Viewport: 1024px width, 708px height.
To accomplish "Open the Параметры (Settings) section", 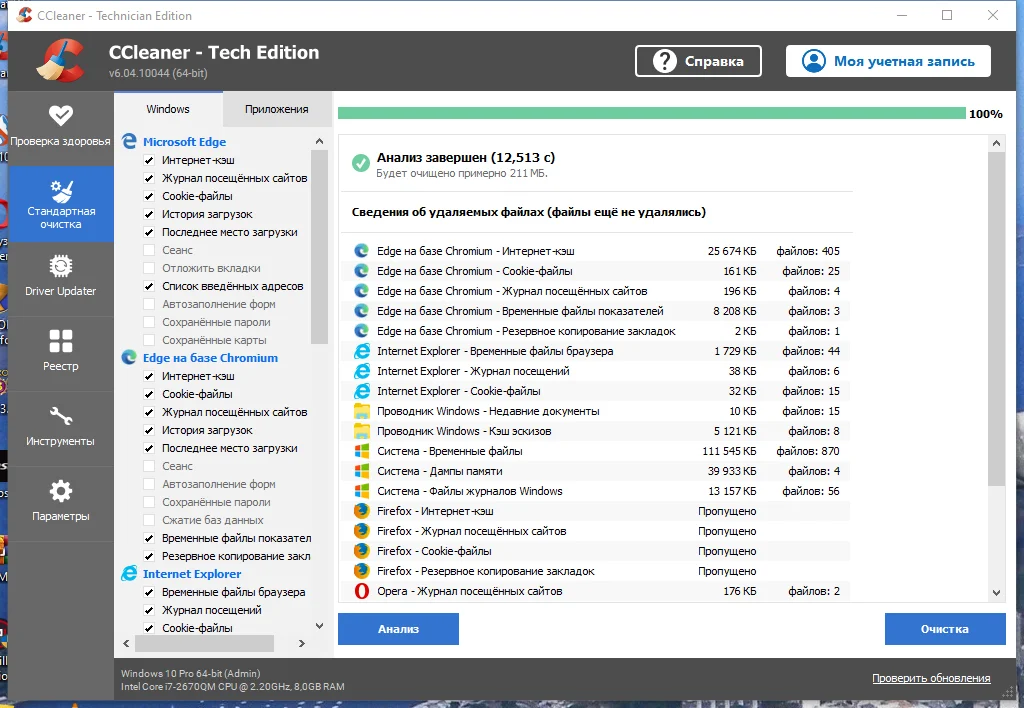I will pos(61,504).
